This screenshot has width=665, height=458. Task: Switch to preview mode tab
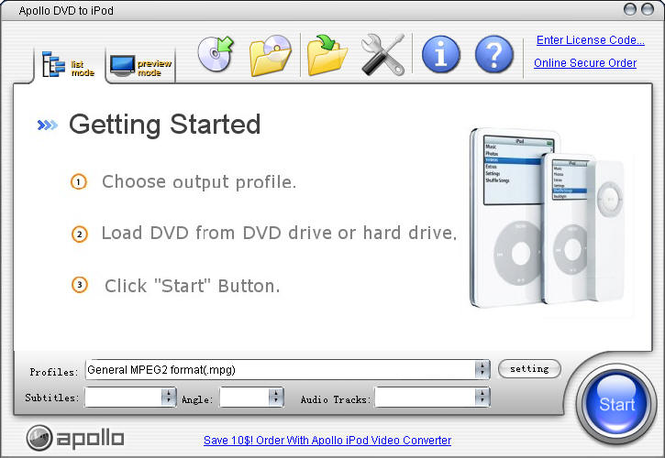point(141,66)
